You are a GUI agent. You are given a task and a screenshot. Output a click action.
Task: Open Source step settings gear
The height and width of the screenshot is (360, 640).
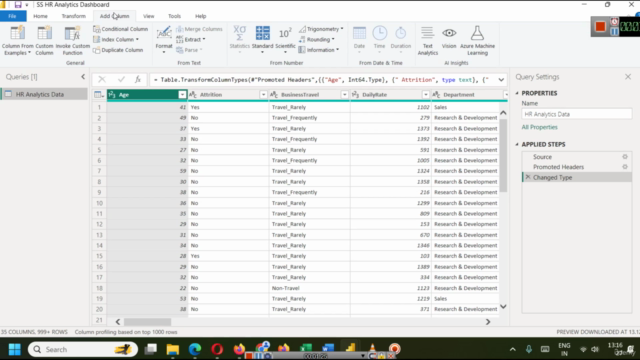[x=624, y=157]
